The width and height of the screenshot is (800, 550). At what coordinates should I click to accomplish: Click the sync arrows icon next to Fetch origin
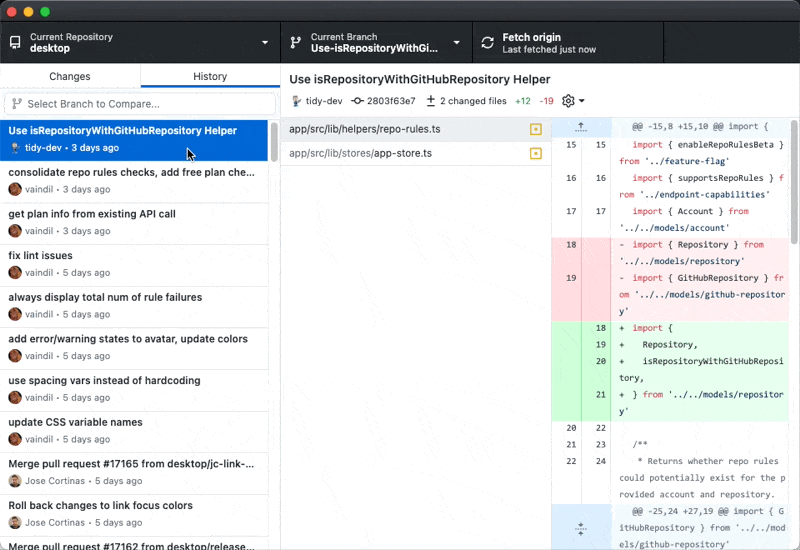[x=488, y=43]
